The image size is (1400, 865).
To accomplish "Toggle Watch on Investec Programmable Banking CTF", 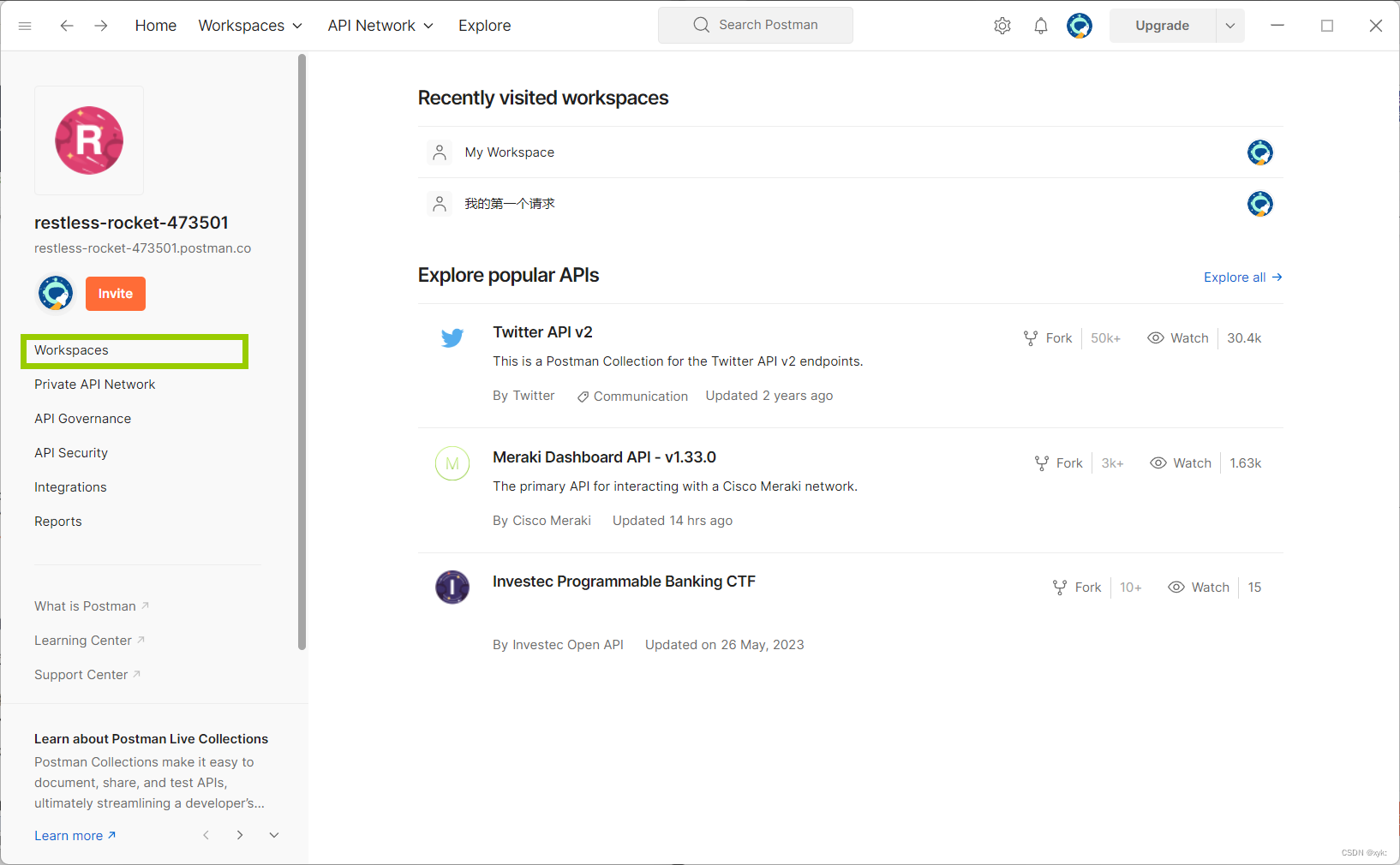I will pyautogui.click(x=1199, y=588).
